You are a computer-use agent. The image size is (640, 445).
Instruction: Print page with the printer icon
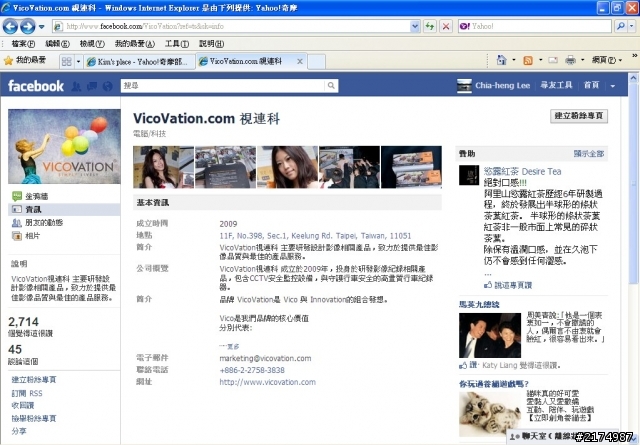(570, 60)
